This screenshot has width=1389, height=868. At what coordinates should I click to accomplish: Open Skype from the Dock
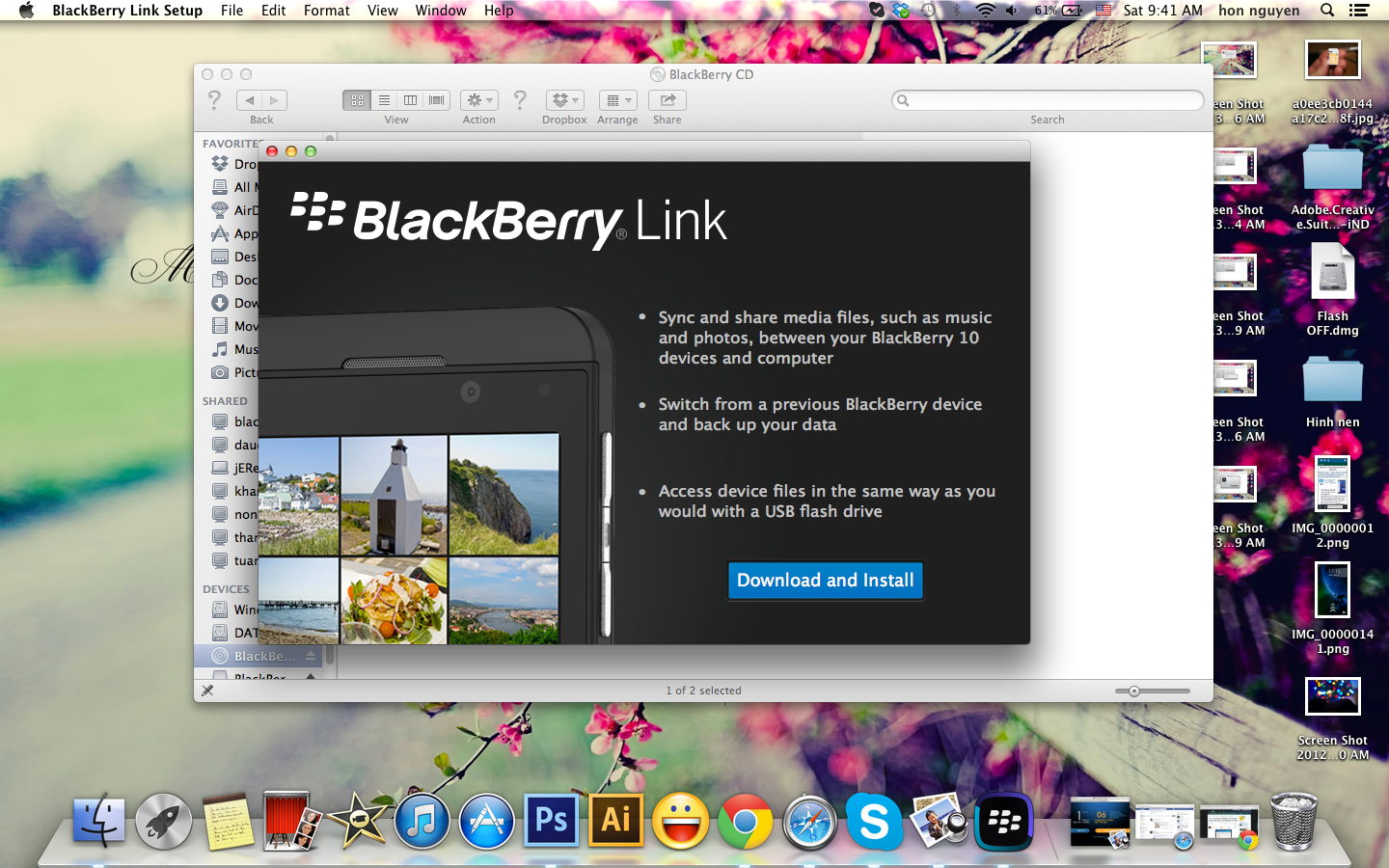874,821
